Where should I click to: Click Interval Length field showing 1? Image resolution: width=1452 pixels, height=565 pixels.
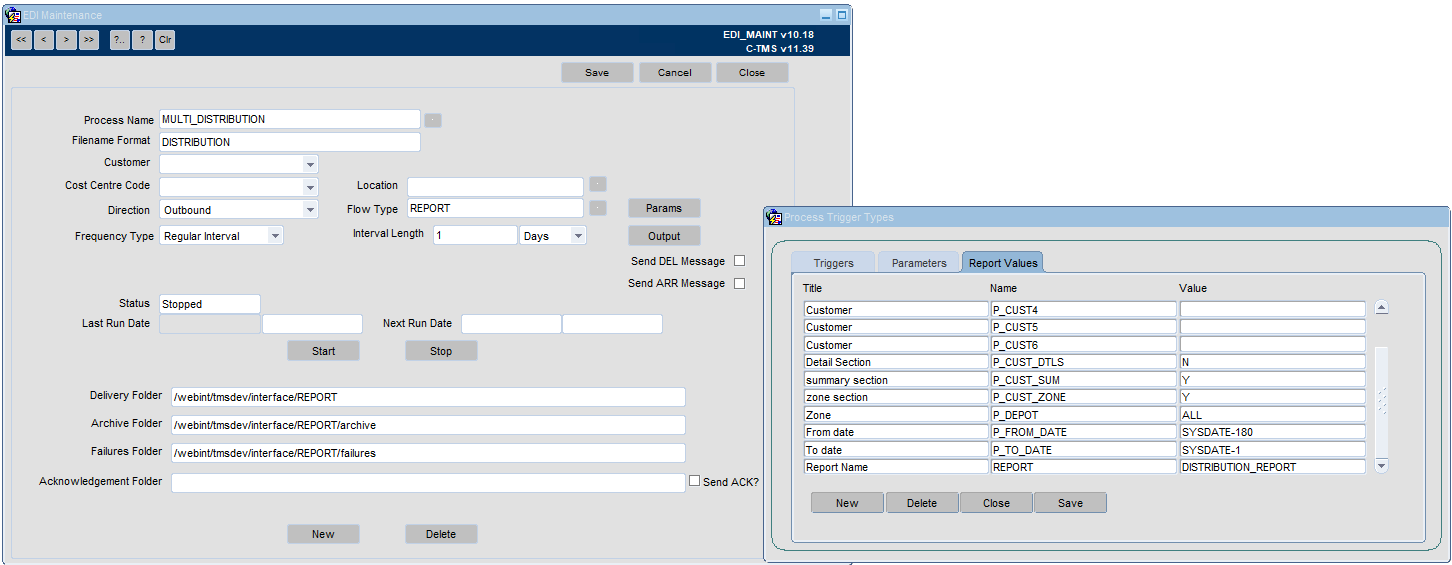[x=475, y=235]
